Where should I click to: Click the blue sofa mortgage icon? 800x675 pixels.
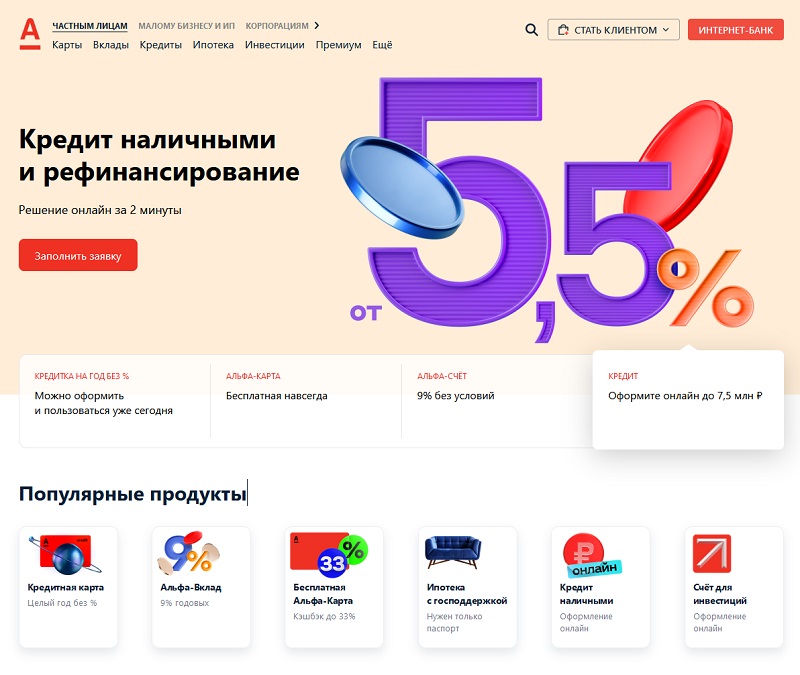tap(453, 552)
